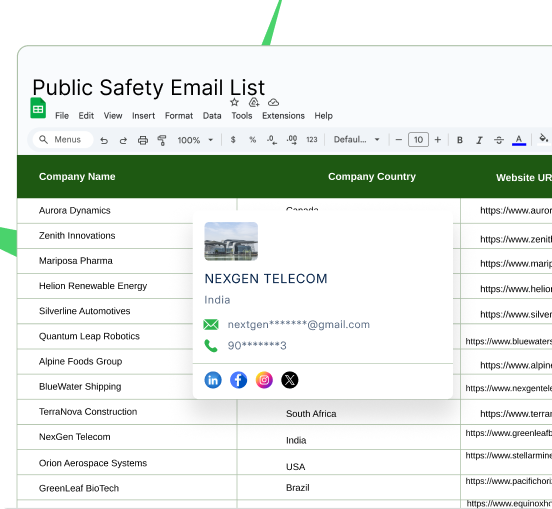Print the spreadsheet using printer icon
The width and height of the screenshot is (552, 509).
point(143,140)
